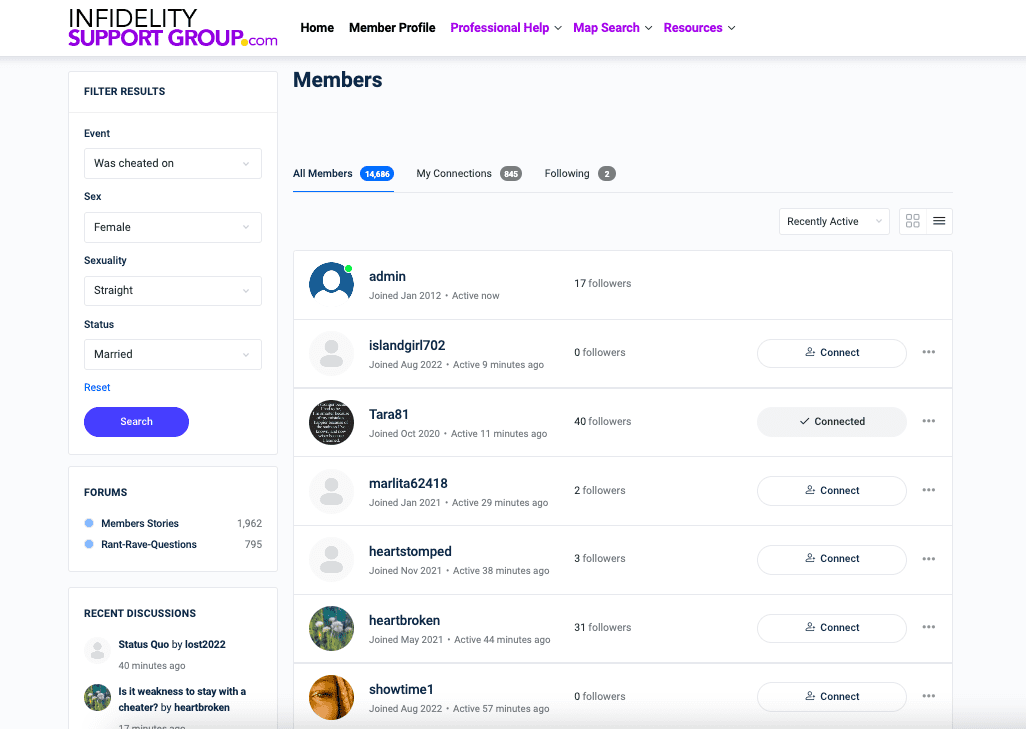Open marlita62418 member name link
1026x729 pixels.
coord(408,484)
